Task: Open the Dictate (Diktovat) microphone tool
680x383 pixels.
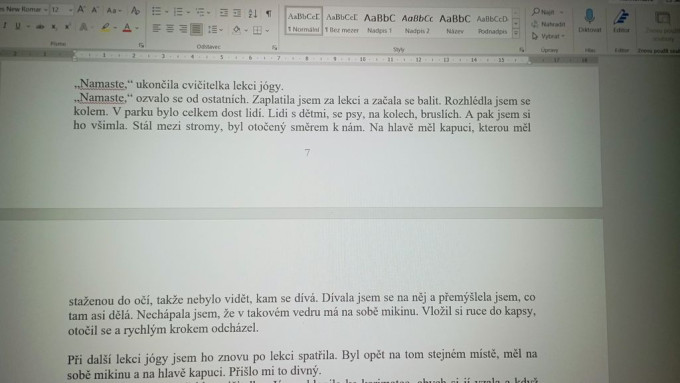Action: pos(589,21)
